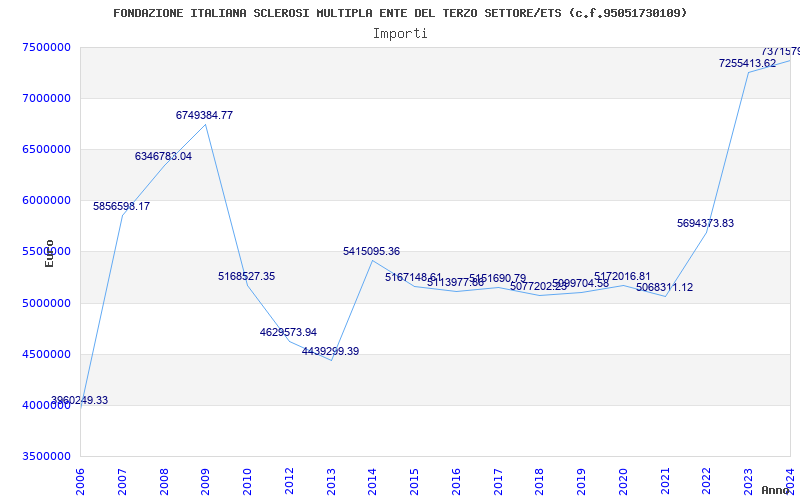Viewport: 800px width, 500px height.
Task: Click the year 2014 on x-axis
Action: pyautogui.click(x=372, y=482)
